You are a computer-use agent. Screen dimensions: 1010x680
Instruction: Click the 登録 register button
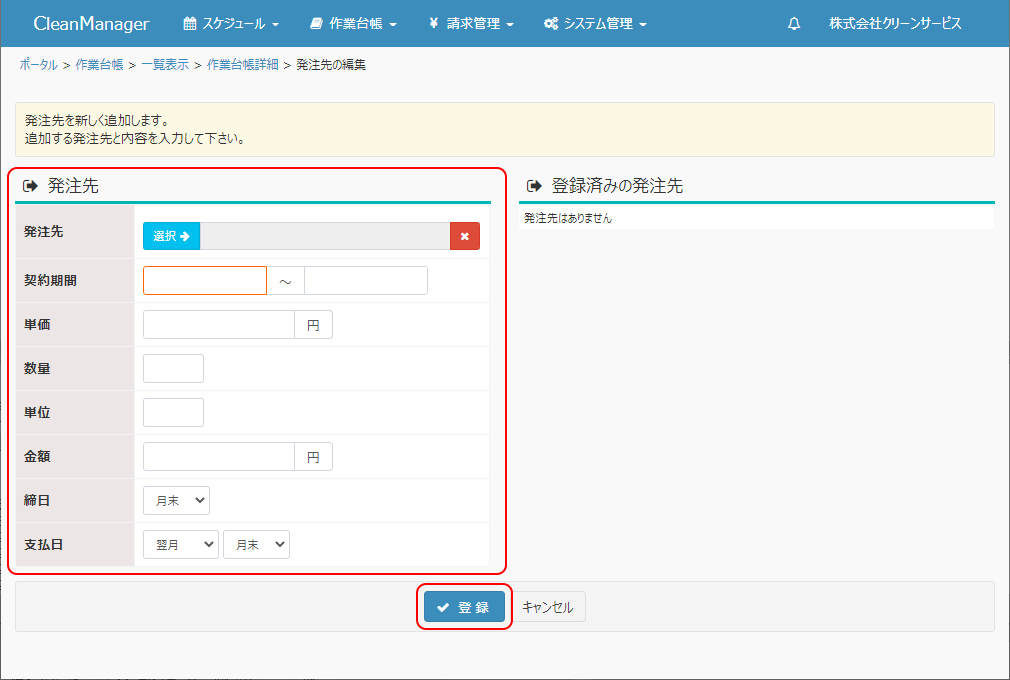tap(464, 607)
